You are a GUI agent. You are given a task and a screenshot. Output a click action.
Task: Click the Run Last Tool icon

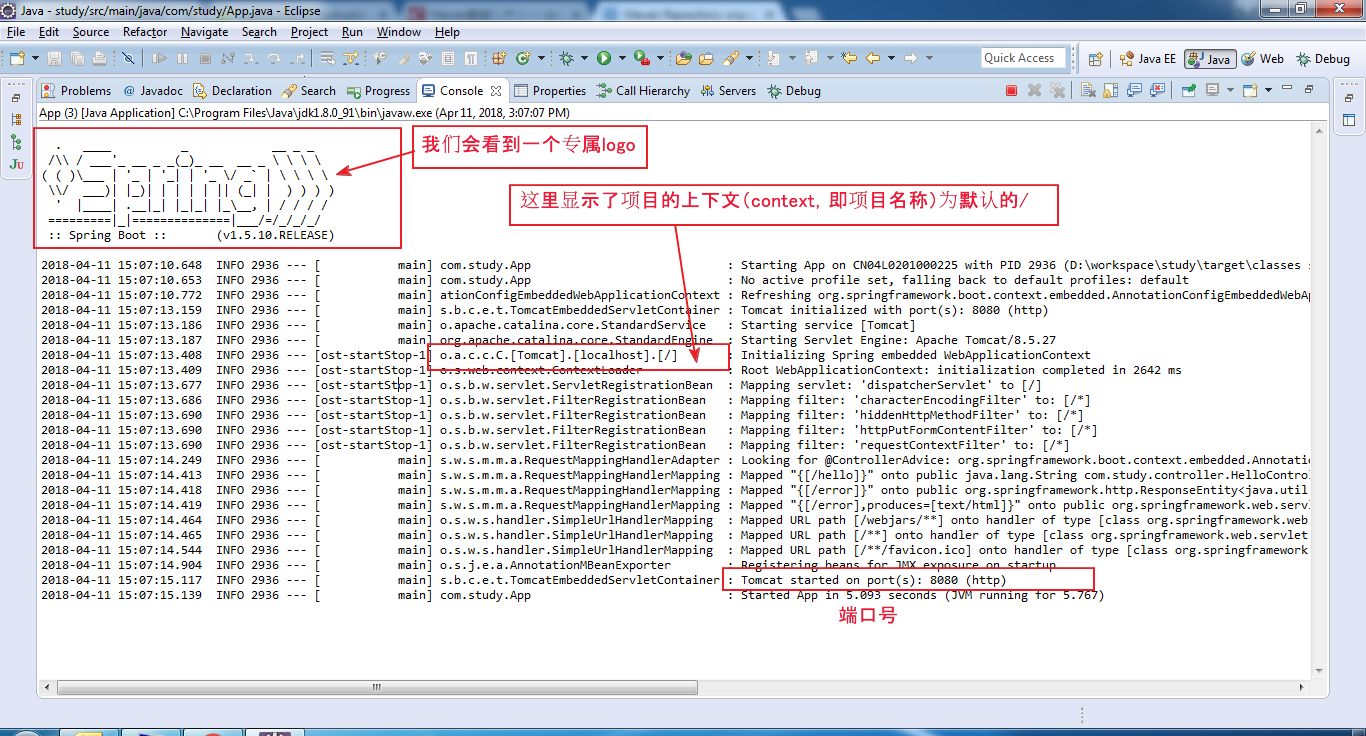[641, 58]
